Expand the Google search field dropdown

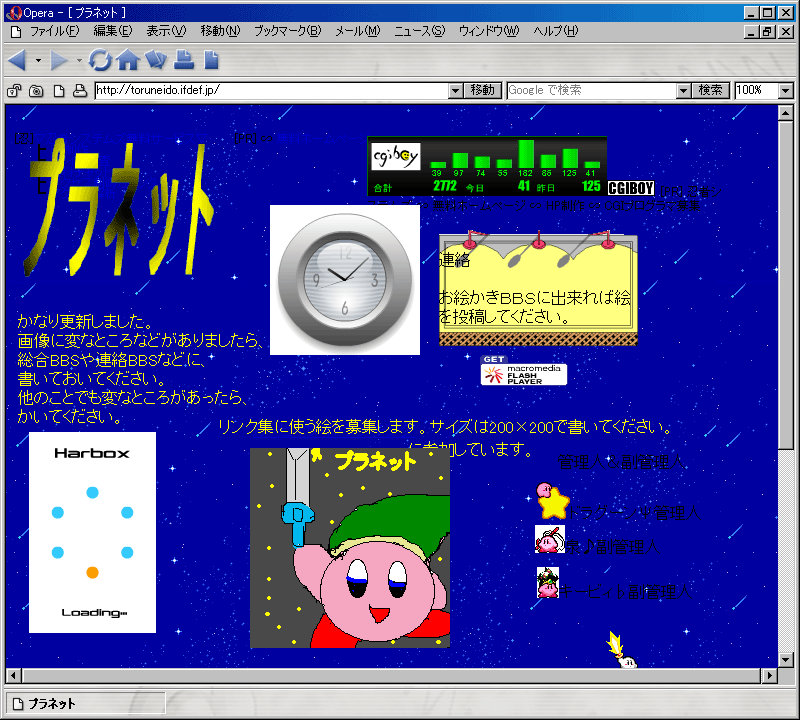click(x=683, y=91)
